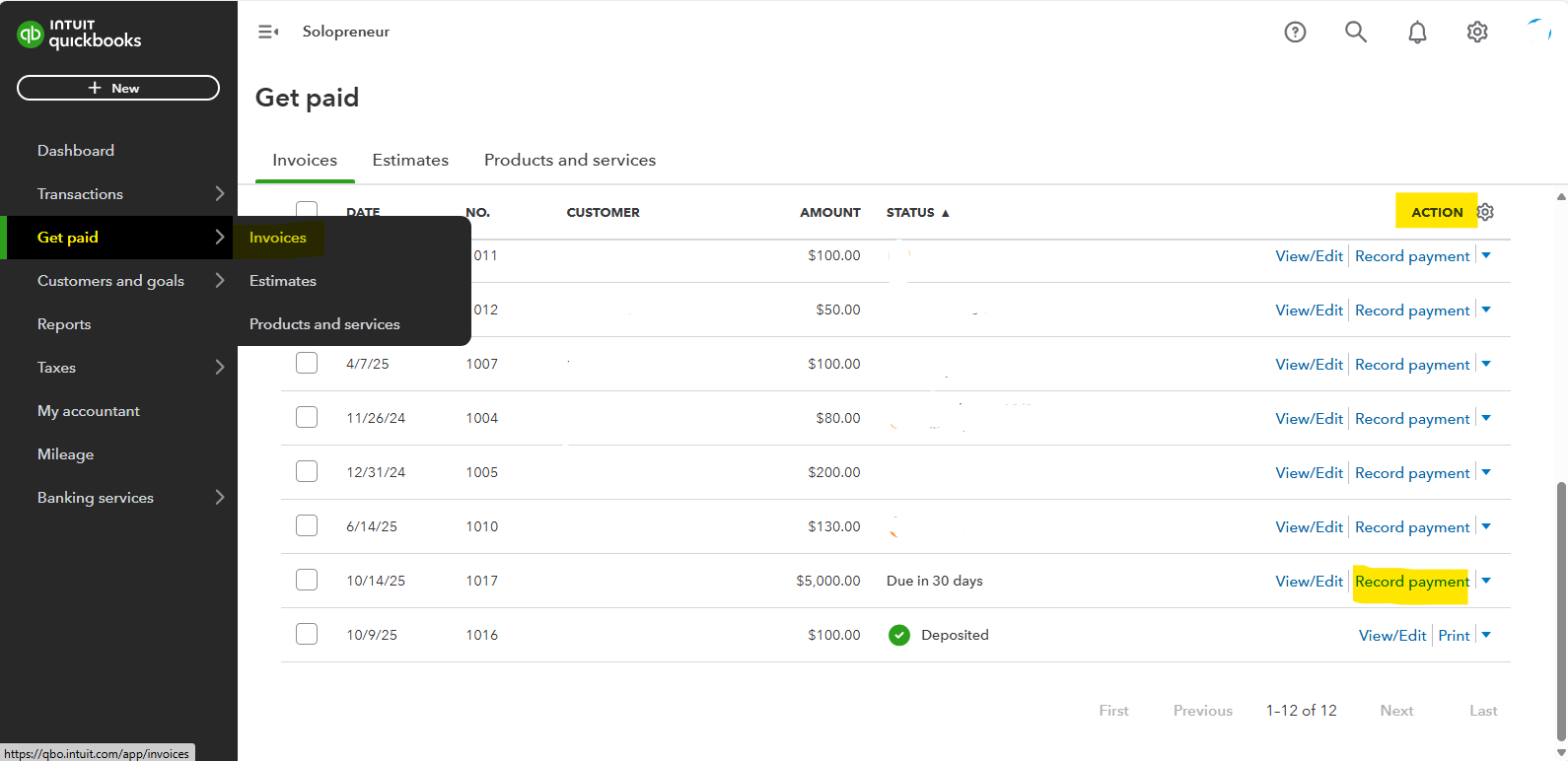This screenshot has width=1568, height=761.
Task: Open action dropdown arrow for invoice 1016
Action: [x=1486, y=635]
